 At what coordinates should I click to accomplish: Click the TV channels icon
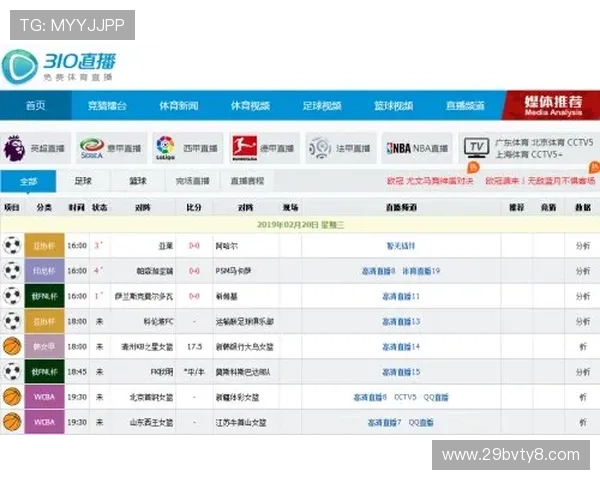(476, 148)
